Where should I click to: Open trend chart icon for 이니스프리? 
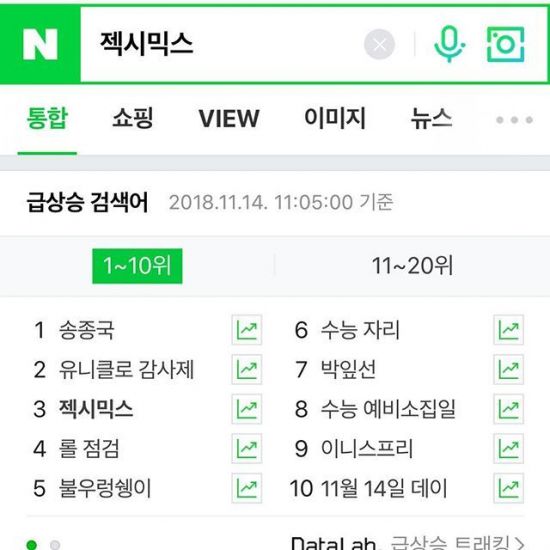click(508, 448)
